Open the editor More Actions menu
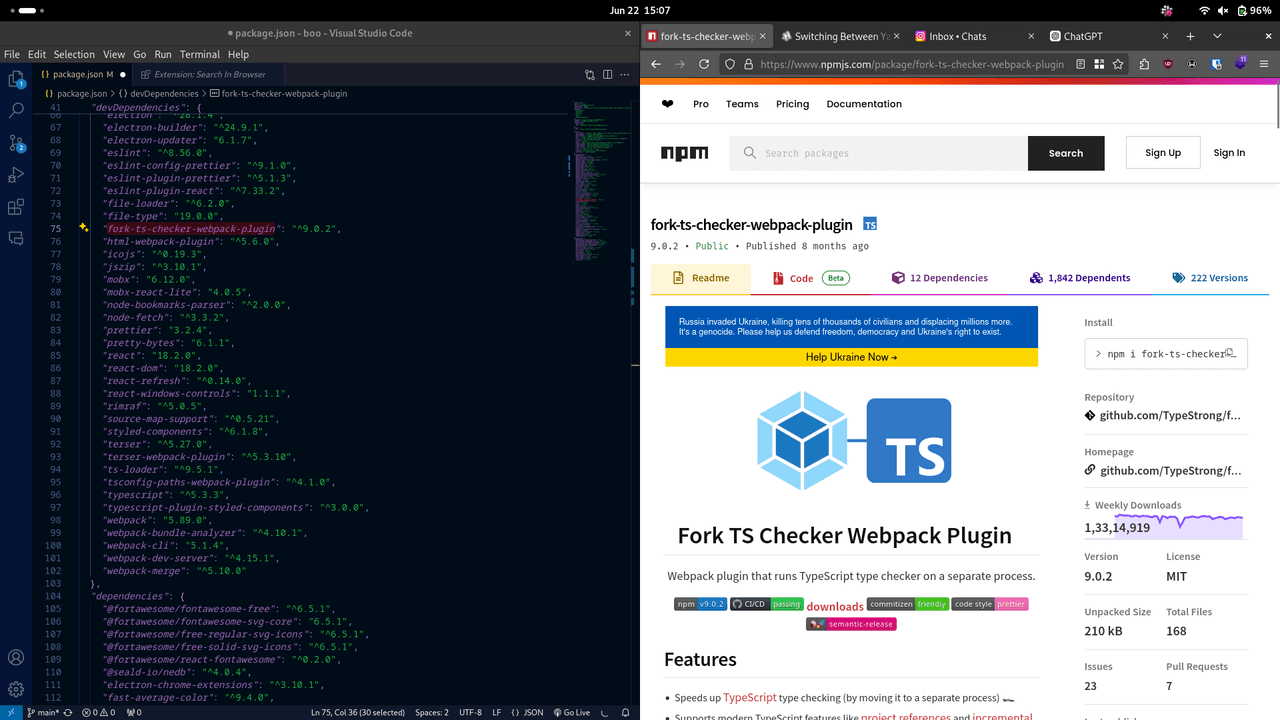The image size is (1280, 720). tap(625, 74)
